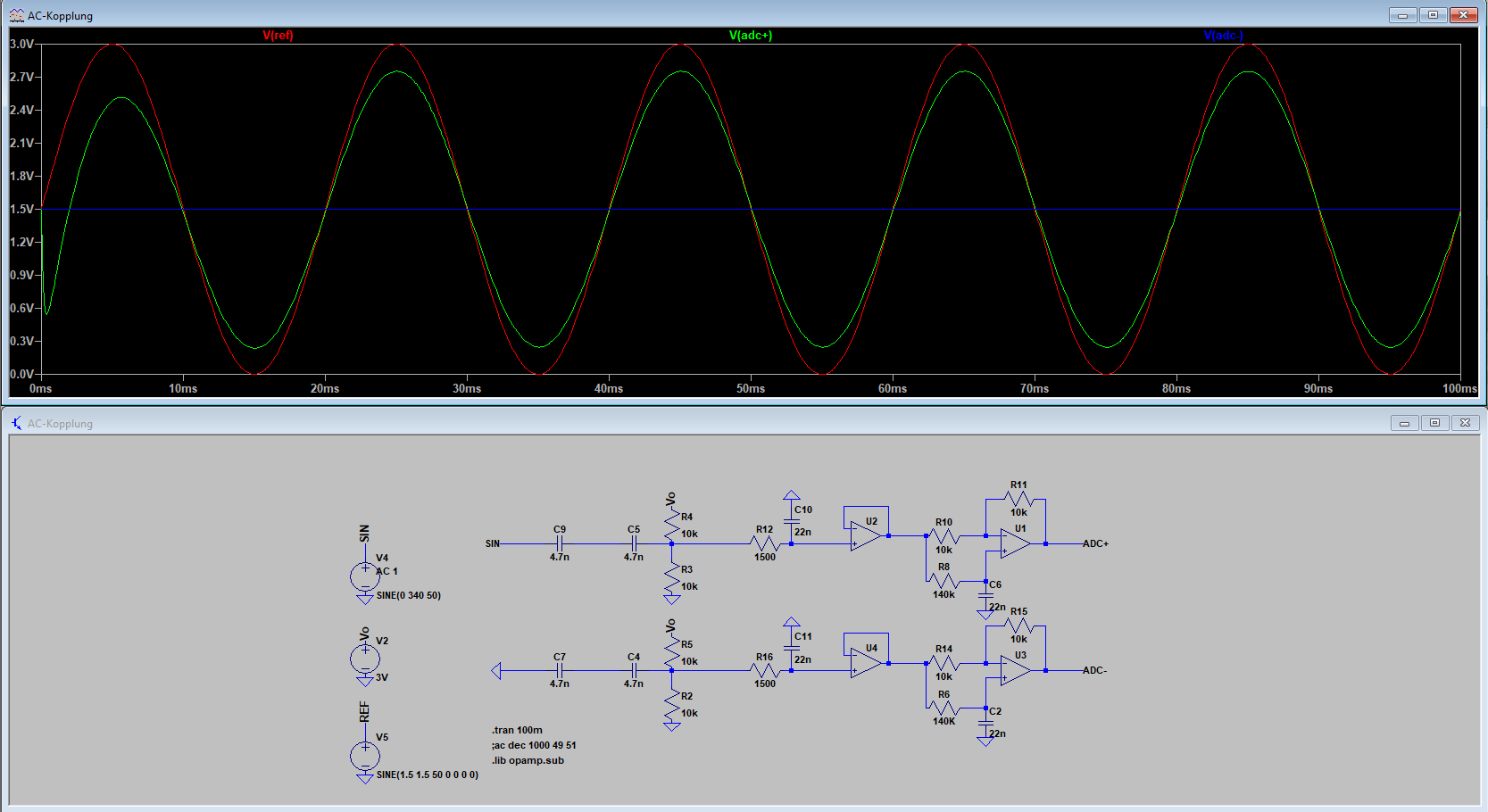
Task: Click op-amp U4 symbol
Action: (865, 663)
